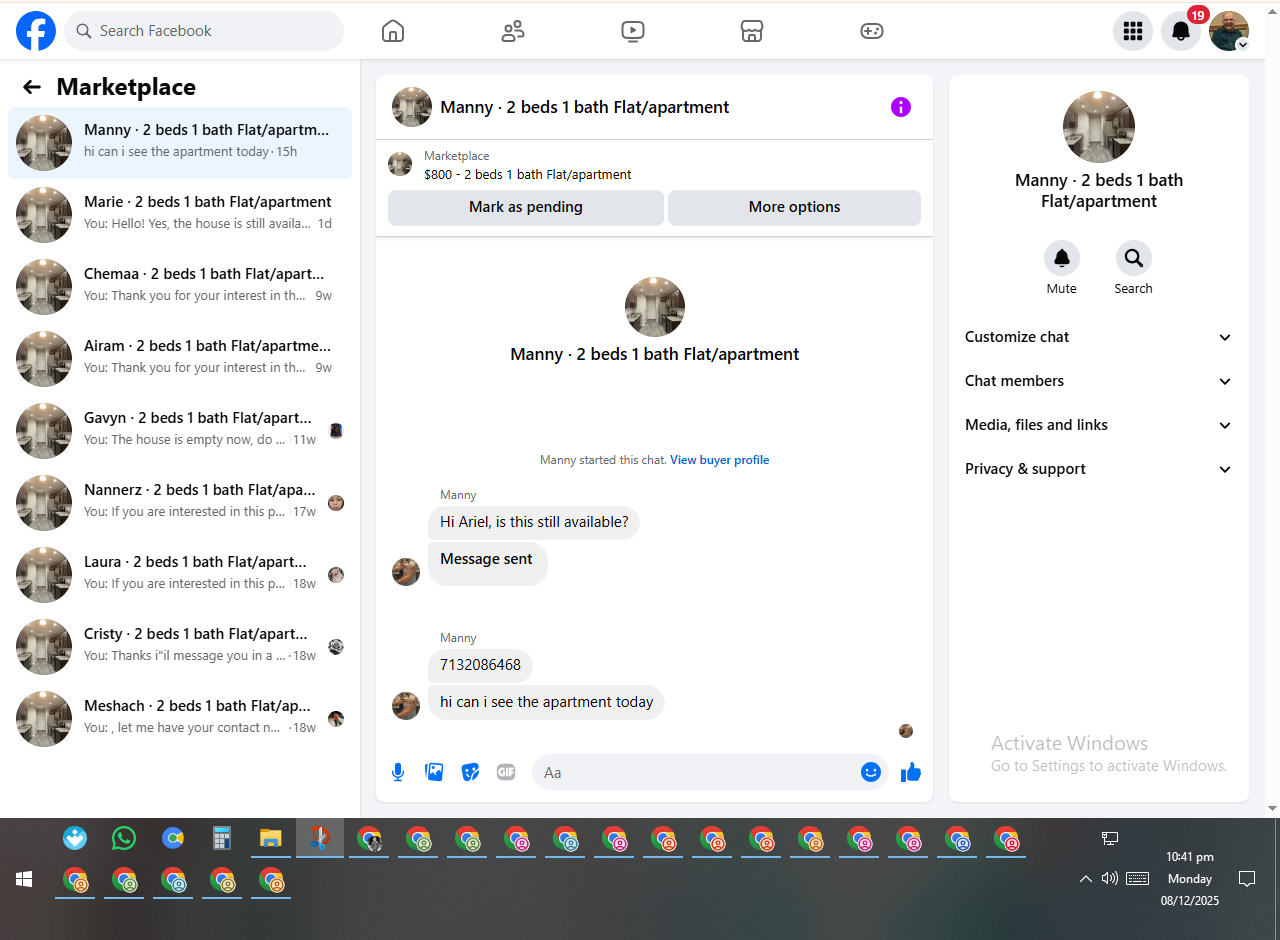
Task: Open the $800 Marketplace listing link
Action: pyautogui.click(x=528, y=174)
